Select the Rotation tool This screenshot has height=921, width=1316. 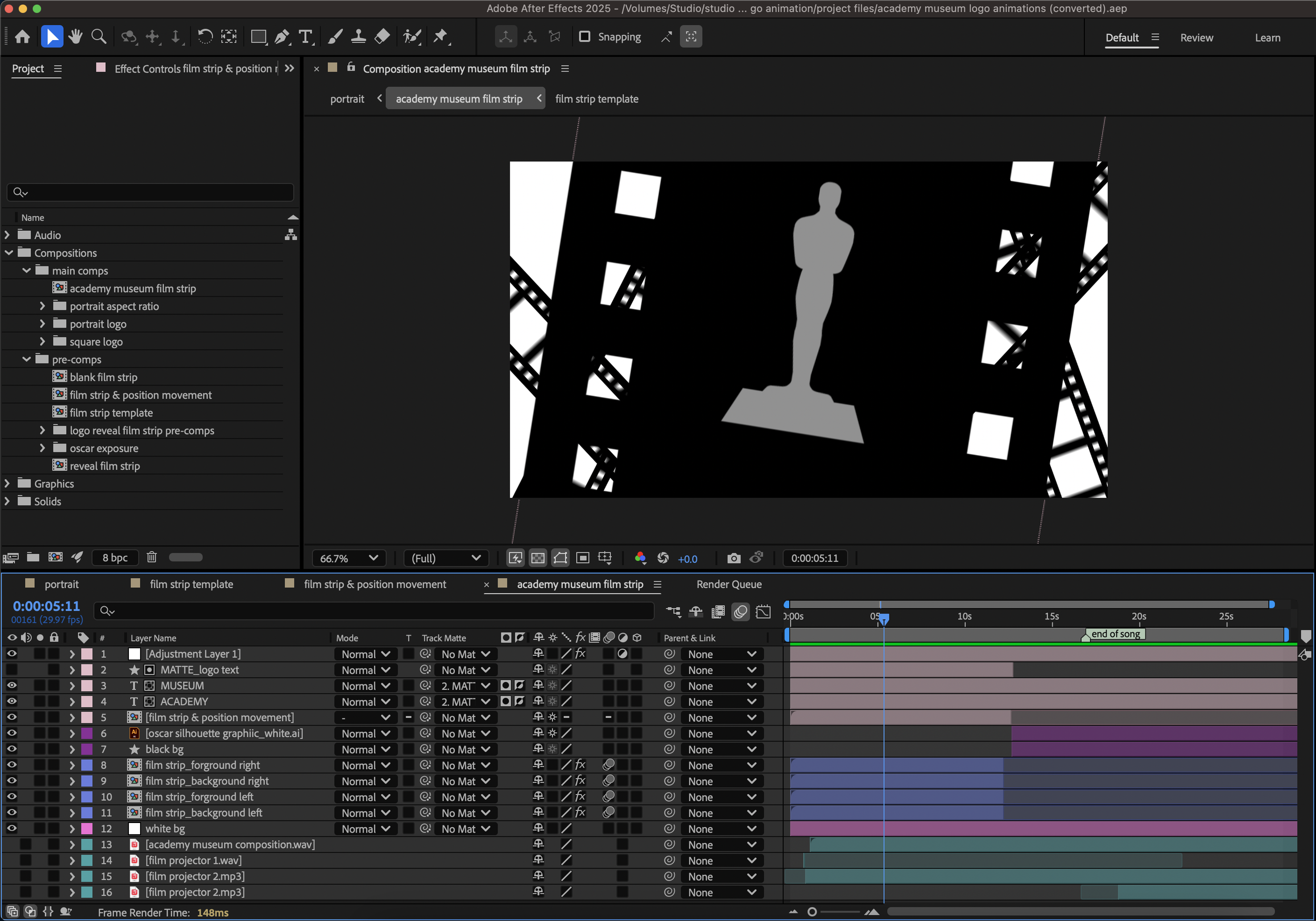click(205, 37)
